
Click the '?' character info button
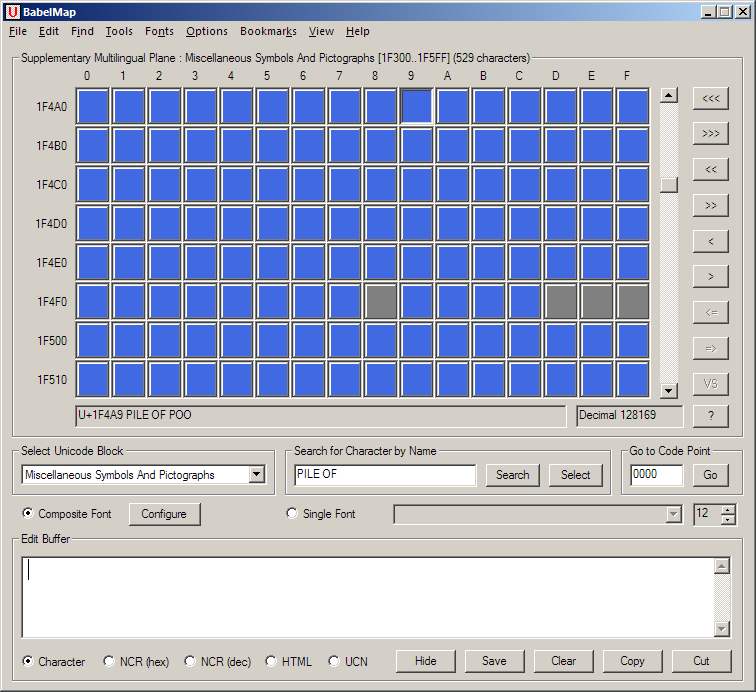point(710,416)
